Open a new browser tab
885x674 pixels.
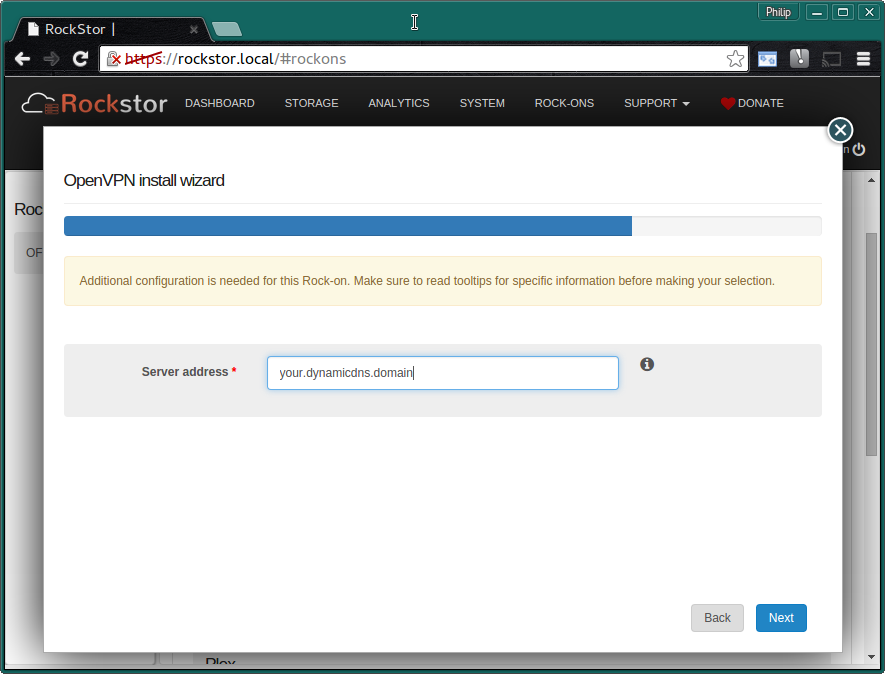click(x=227, y=29)
